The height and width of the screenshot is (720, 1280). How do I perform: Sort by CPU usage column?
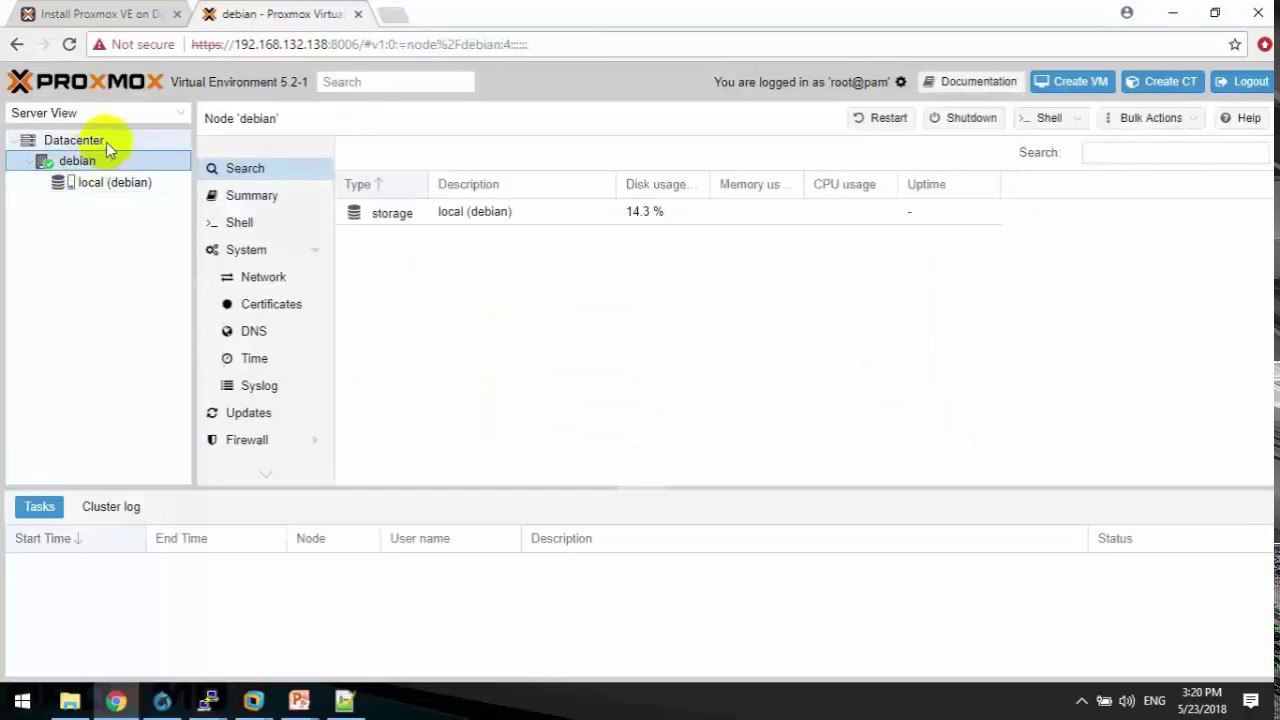(x=850, y=184)
